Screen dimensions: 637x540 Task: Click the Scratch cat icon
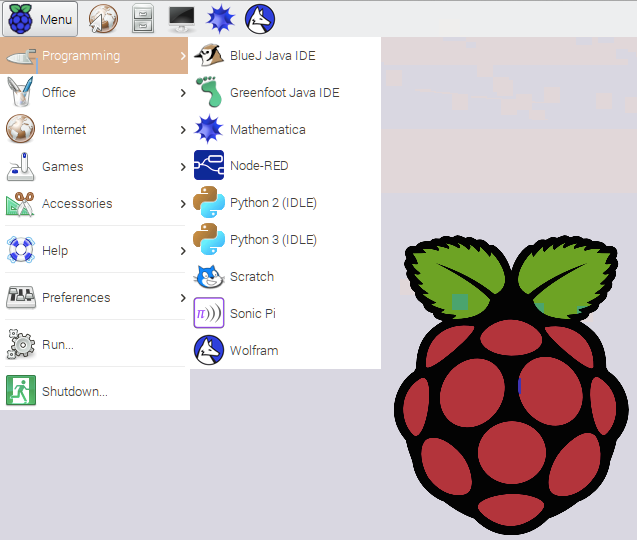(209, 277)
